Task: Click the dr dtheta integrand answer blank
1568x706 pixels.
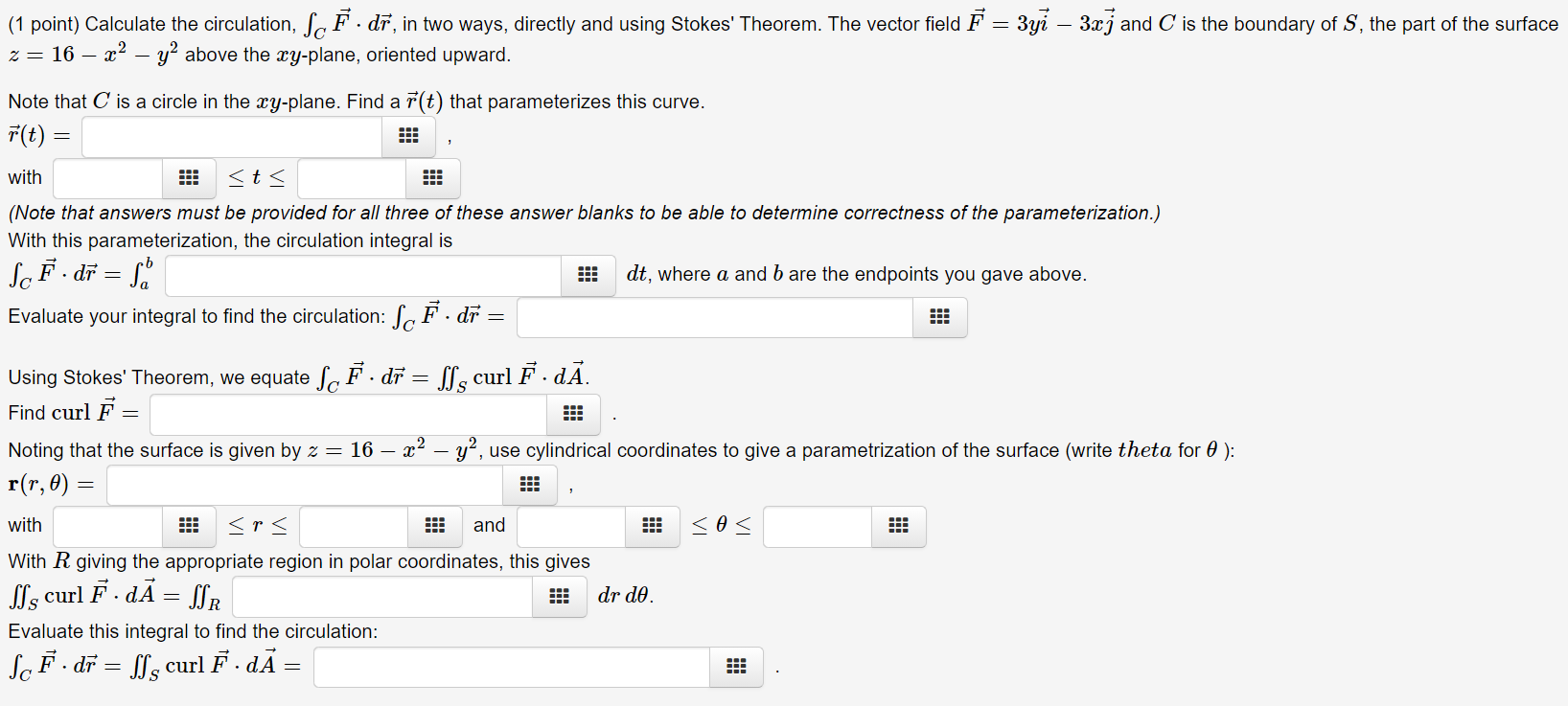Action: pos(381,596)
